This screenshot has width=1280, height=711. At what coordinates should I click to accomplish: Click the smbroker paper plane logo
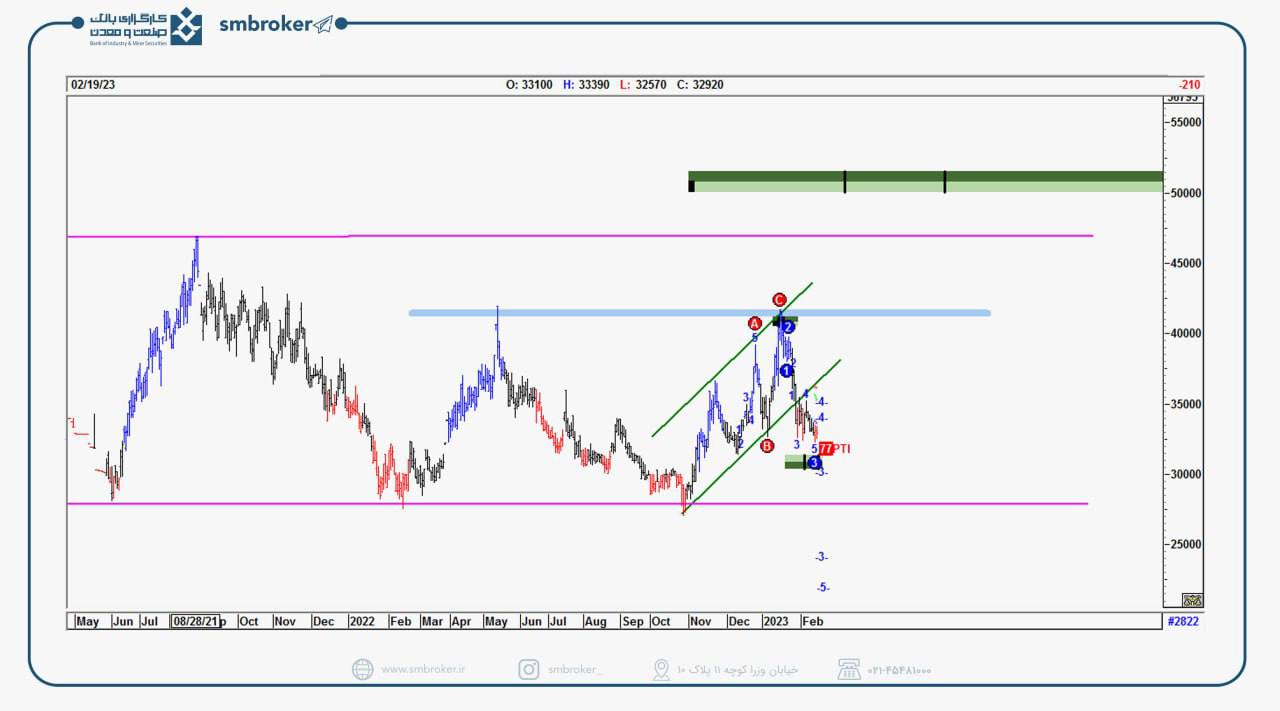tap(323, 25)
